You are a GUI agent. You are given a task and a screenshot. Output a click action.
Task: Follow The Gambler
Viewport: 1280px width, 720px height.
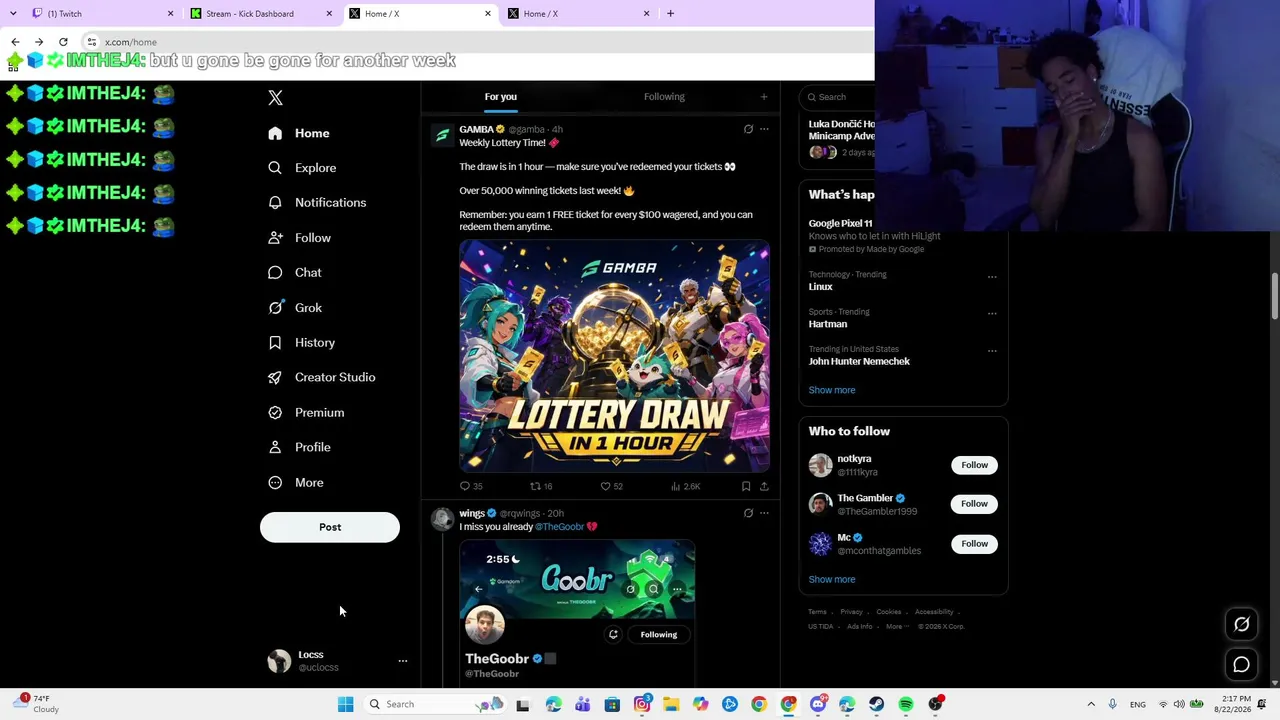[974, 504]
